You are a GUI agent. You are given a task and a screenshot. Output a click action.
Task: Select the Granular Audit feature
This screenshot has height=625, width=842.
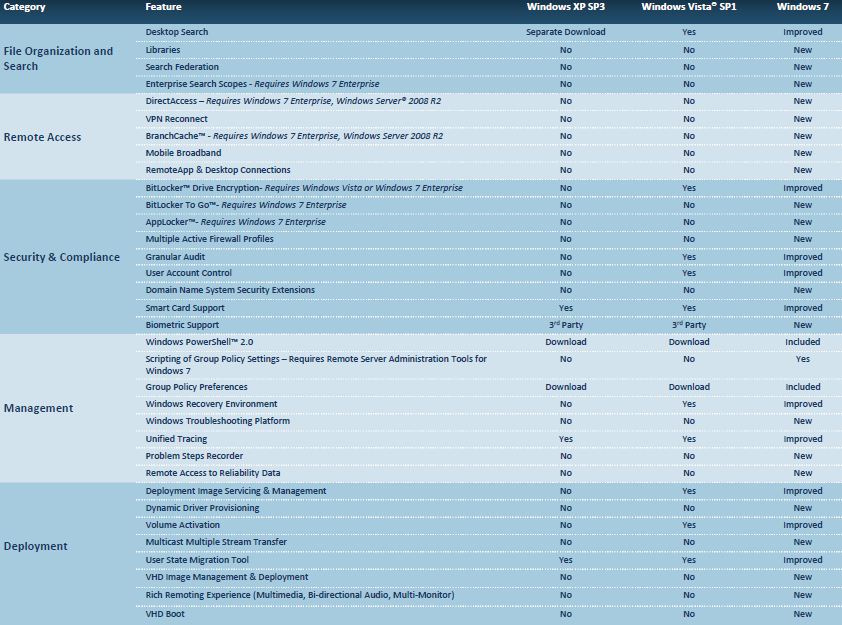[x=175, y=257]
